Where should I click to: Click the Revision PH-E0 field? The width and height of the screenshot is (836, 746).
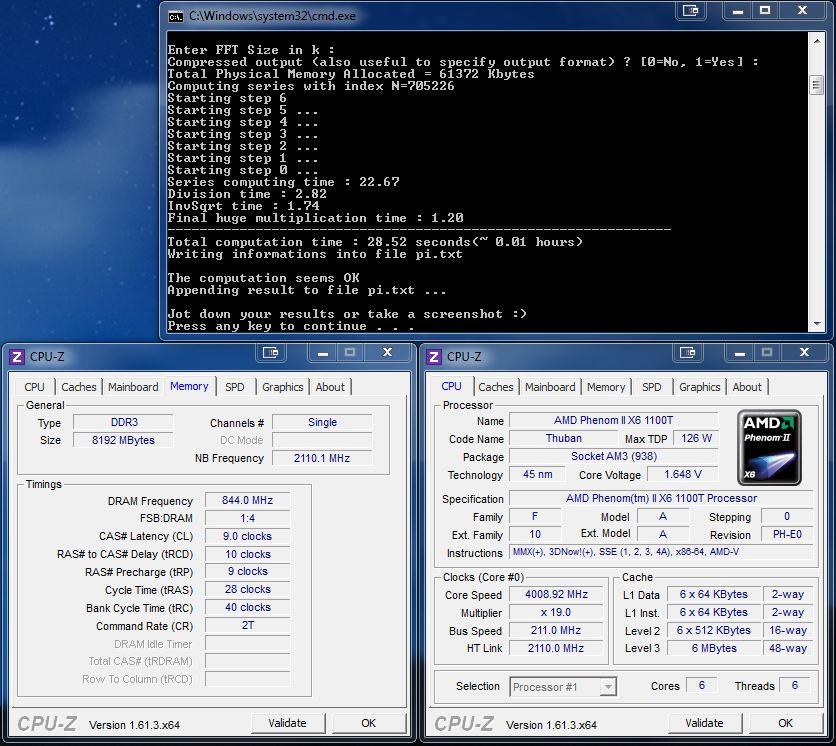[787, 534]
